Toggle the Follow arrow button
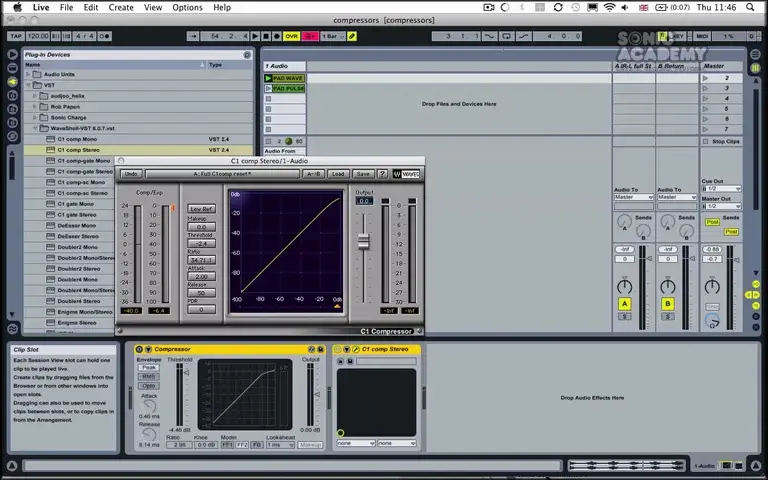This screenshot has width=768, height=480. point(192,36)
